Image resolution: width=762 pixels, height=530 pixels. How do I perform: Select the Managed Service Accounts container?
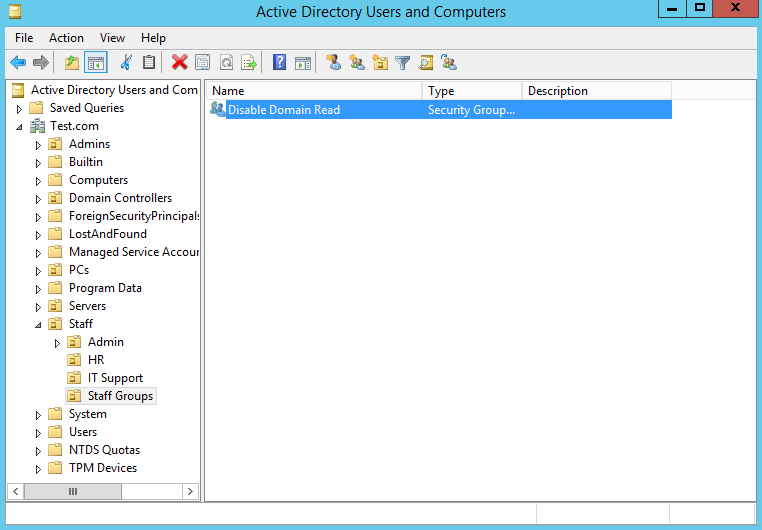134,252
